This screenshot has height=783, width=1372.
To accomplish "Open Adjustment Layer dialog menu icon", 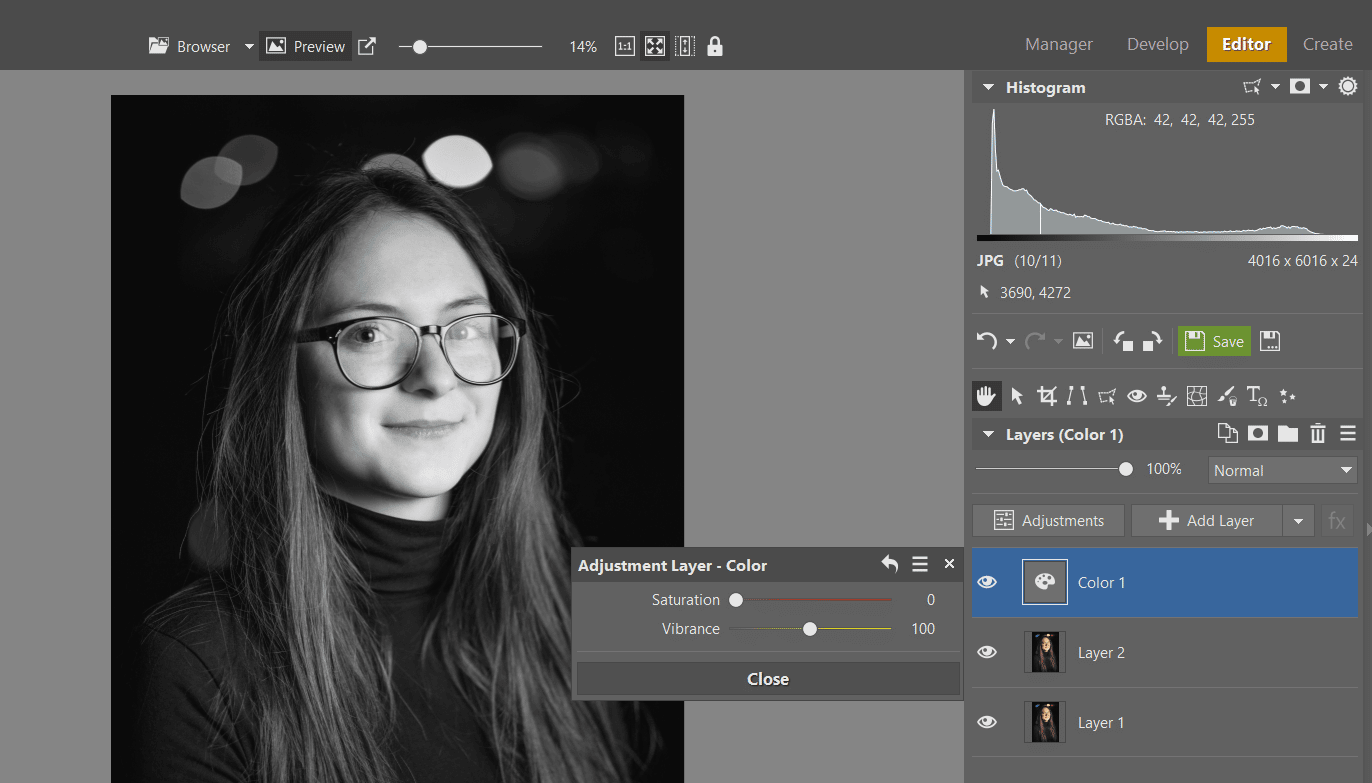I will pyautogui.click(x=920, y=564).
